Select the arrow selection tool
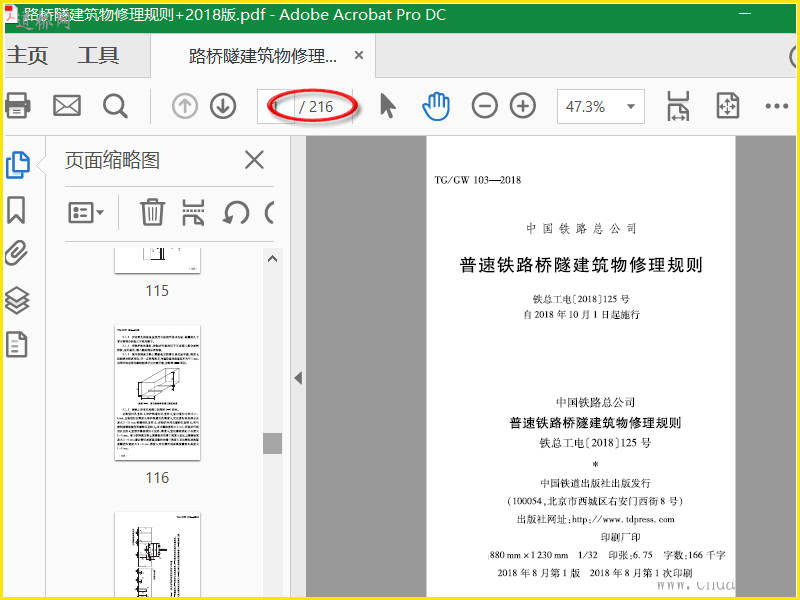800x600 pixels. tap(388, 106)
